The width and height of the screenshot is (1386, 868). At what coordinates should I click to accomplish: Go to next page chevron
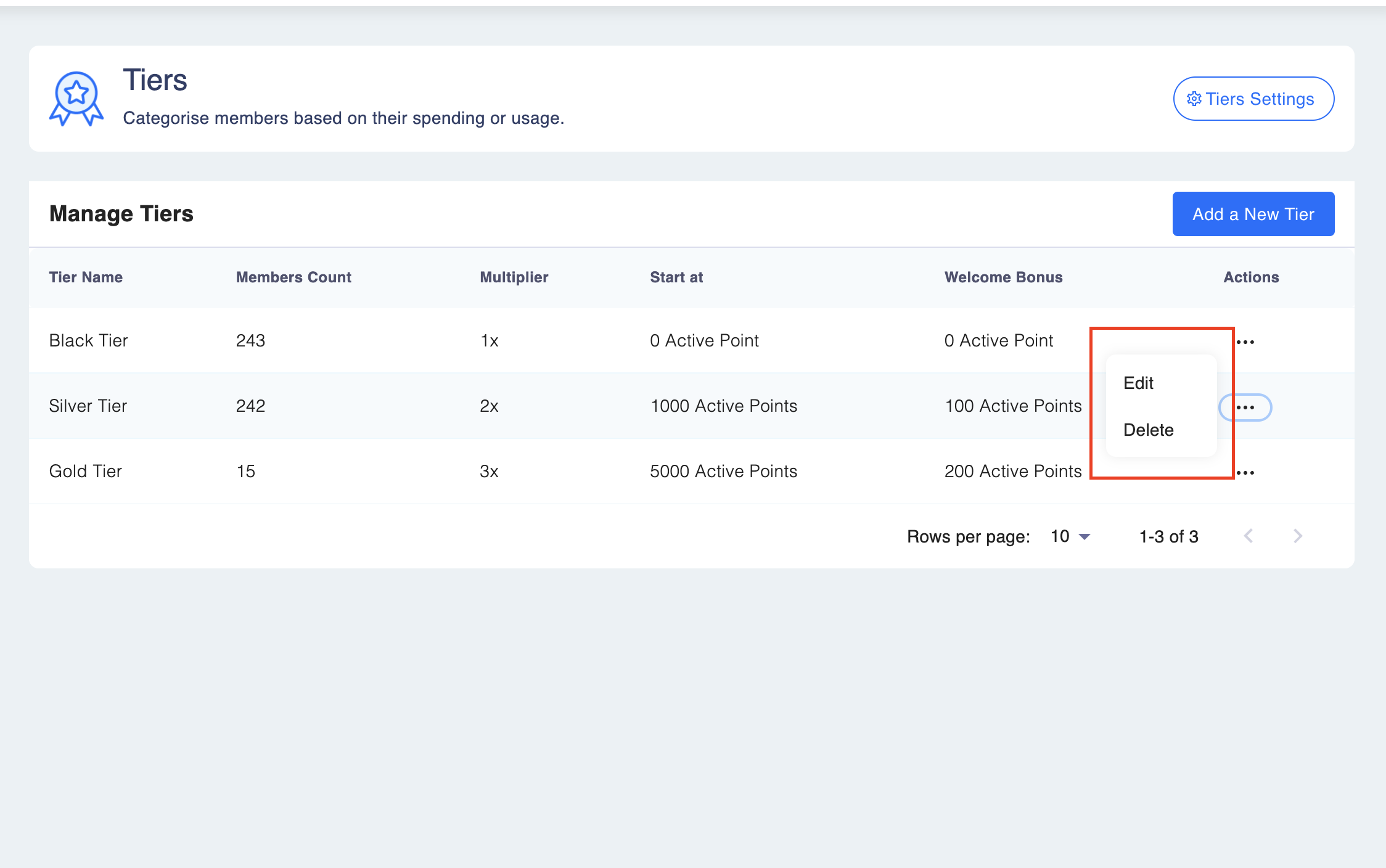[1298, 536]
